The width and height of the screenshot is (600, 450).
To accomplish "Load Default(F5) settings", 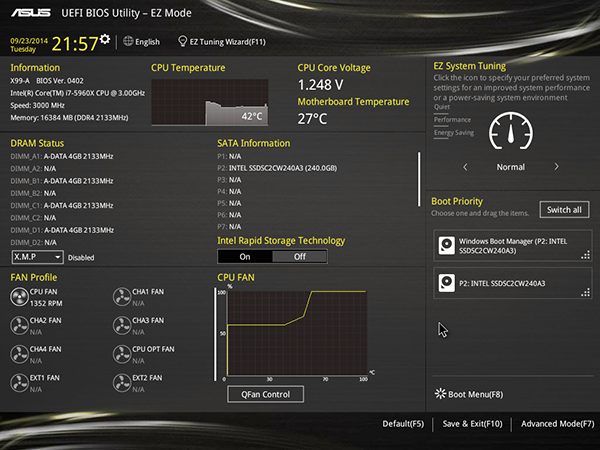I will pyautogui.click(x=403, y=424).
